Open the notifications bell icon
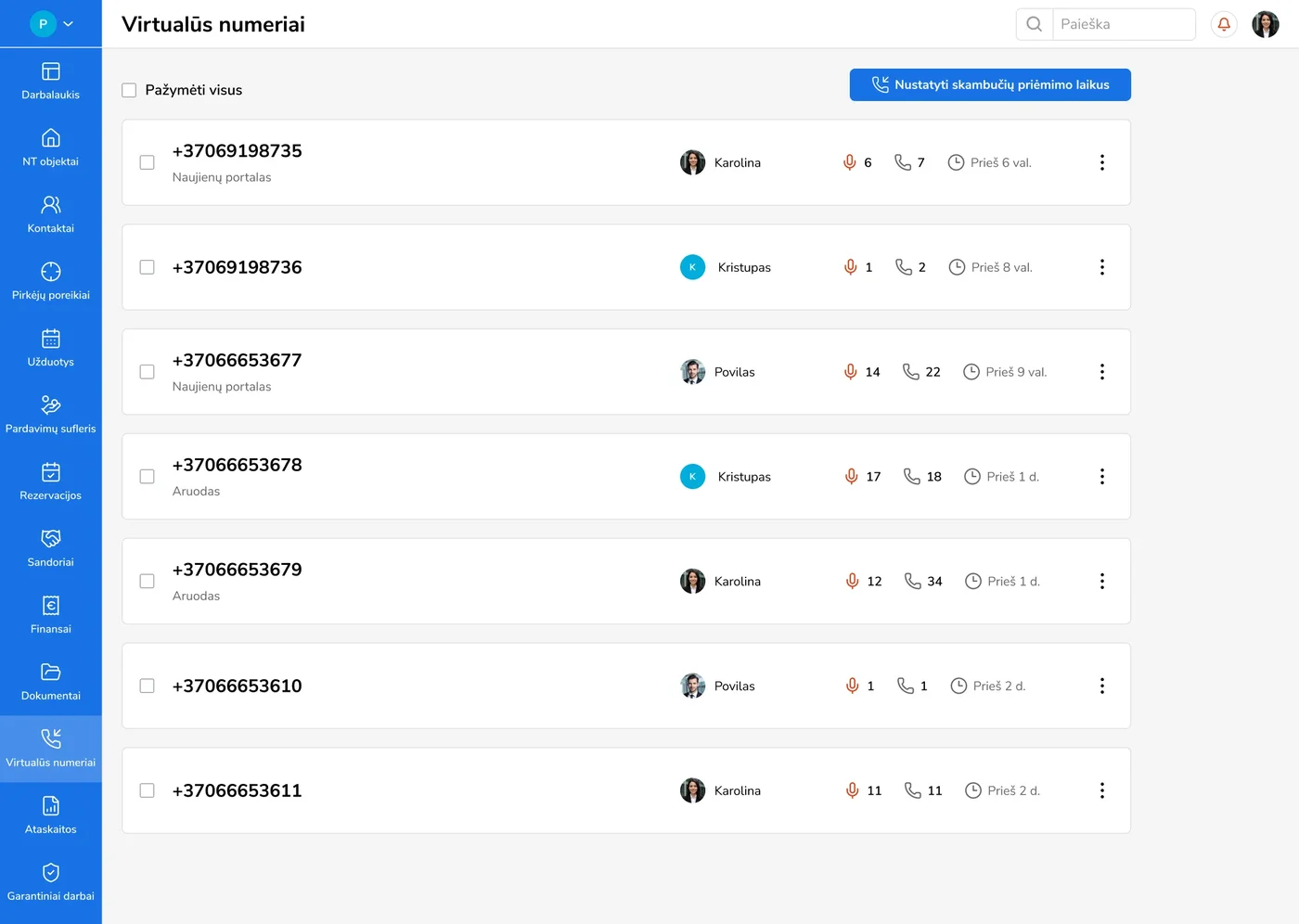The width and height of the screenshot is (1299, 924). [1224, 24]
